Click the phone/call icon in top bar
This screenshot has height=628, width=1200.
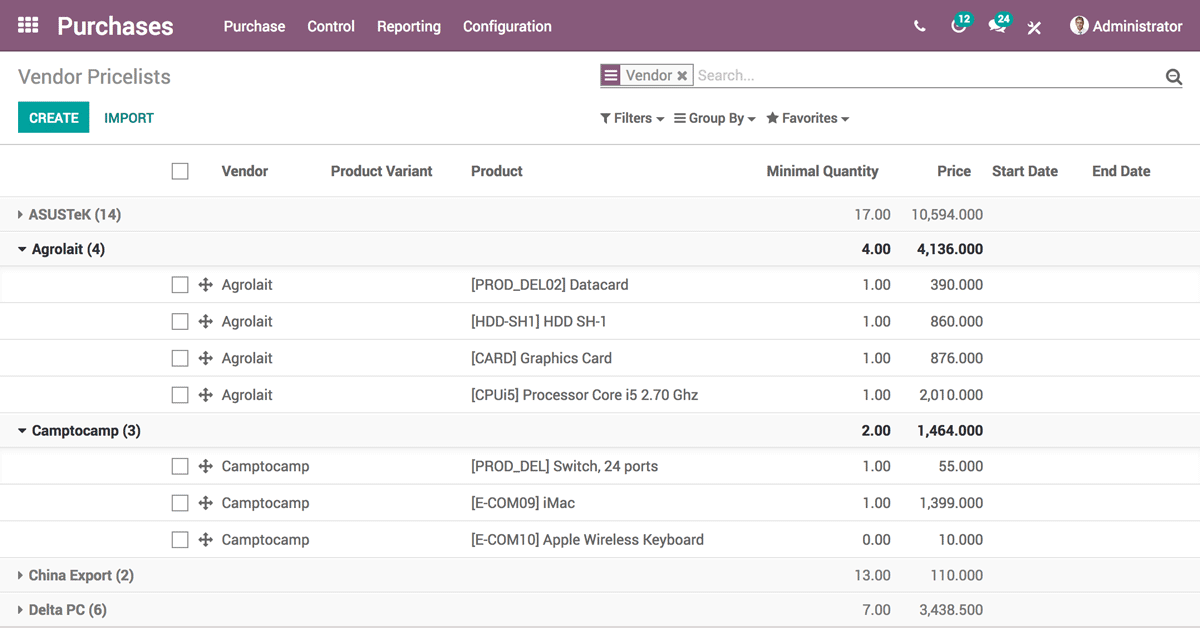(x=919, y=27)
